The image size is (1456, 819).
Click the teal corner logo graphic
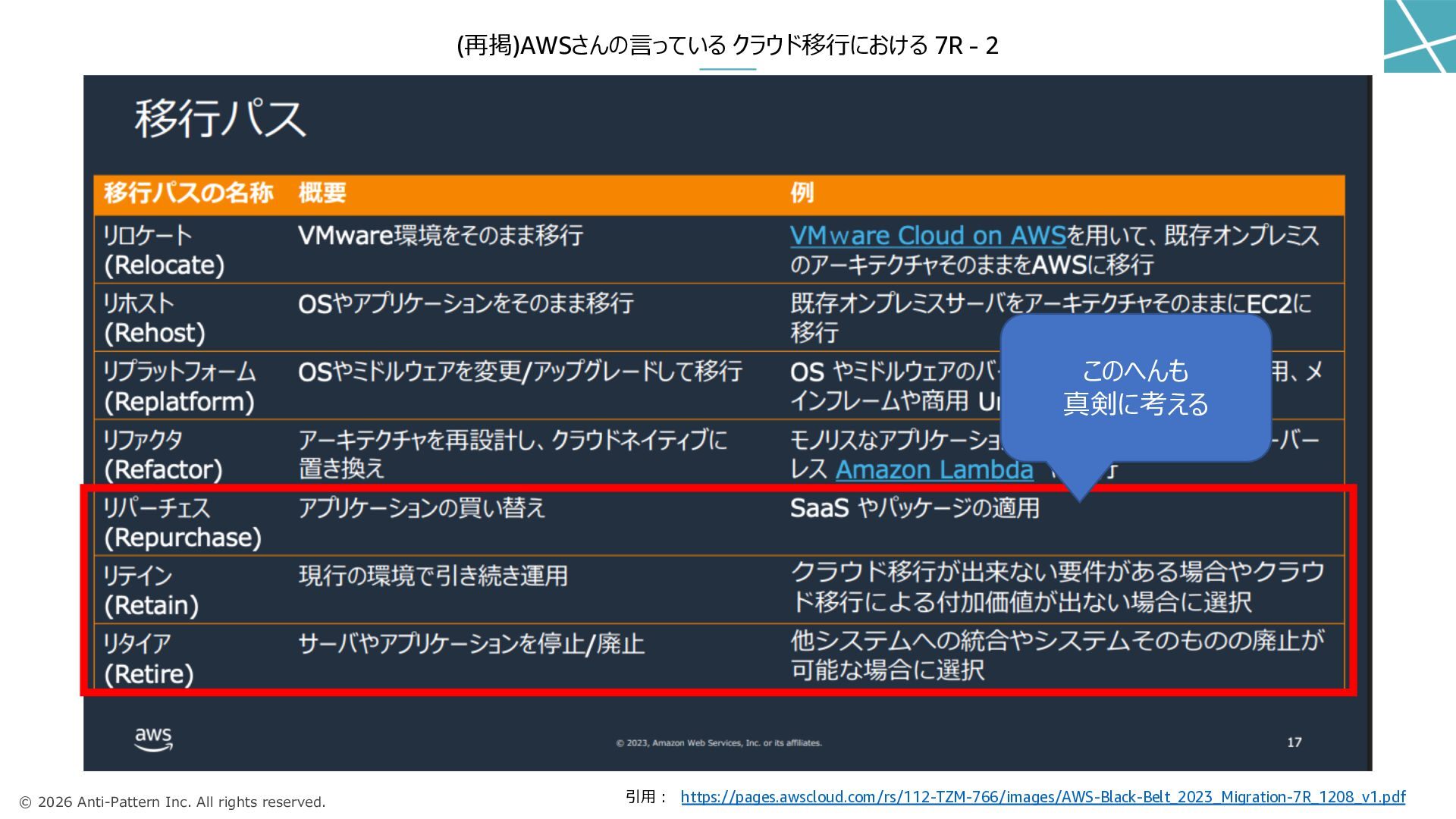[1419, 36]
